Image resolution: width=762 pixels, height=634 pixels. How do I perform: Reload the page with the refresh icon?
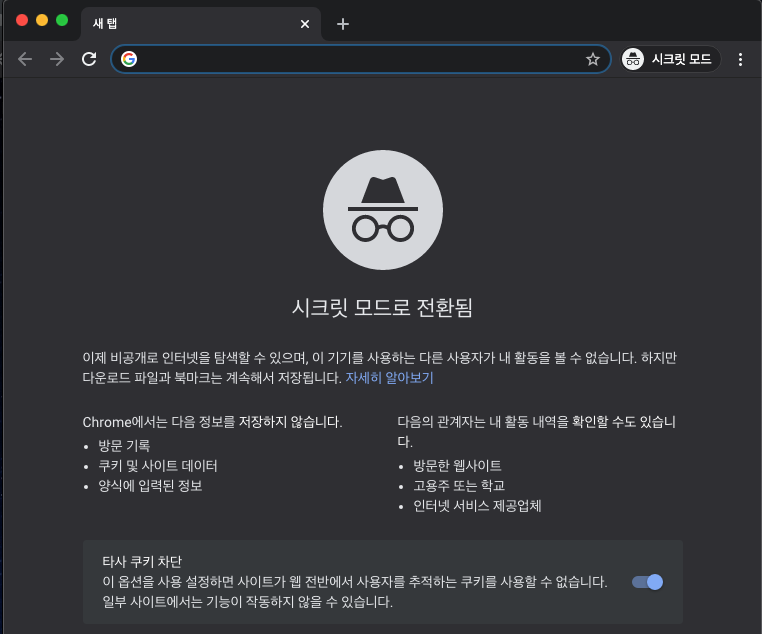coord(89,59)
